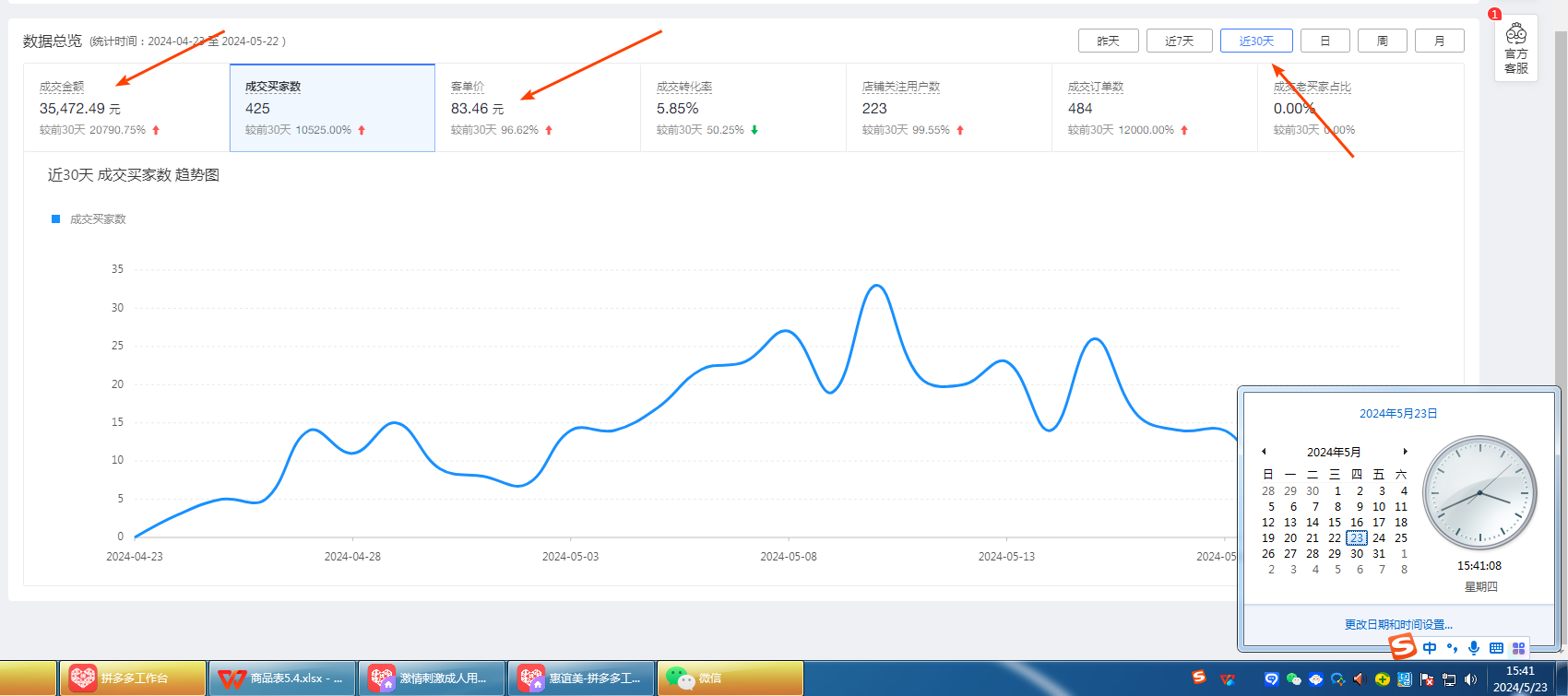Click the network connection tray icon
Viewport: 1568px width, 696px height.
click(x=1449, y=679)
